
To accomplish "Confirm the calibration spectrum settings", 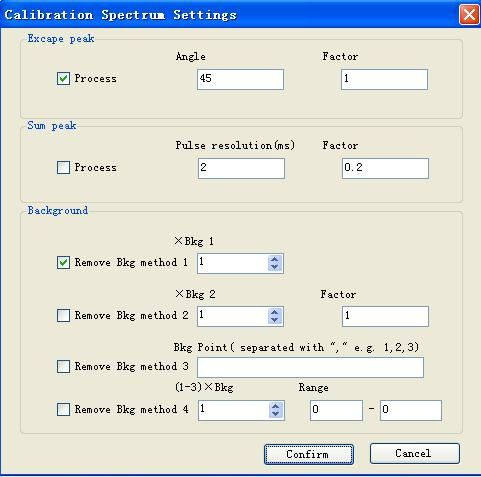I will pos(309,454).
